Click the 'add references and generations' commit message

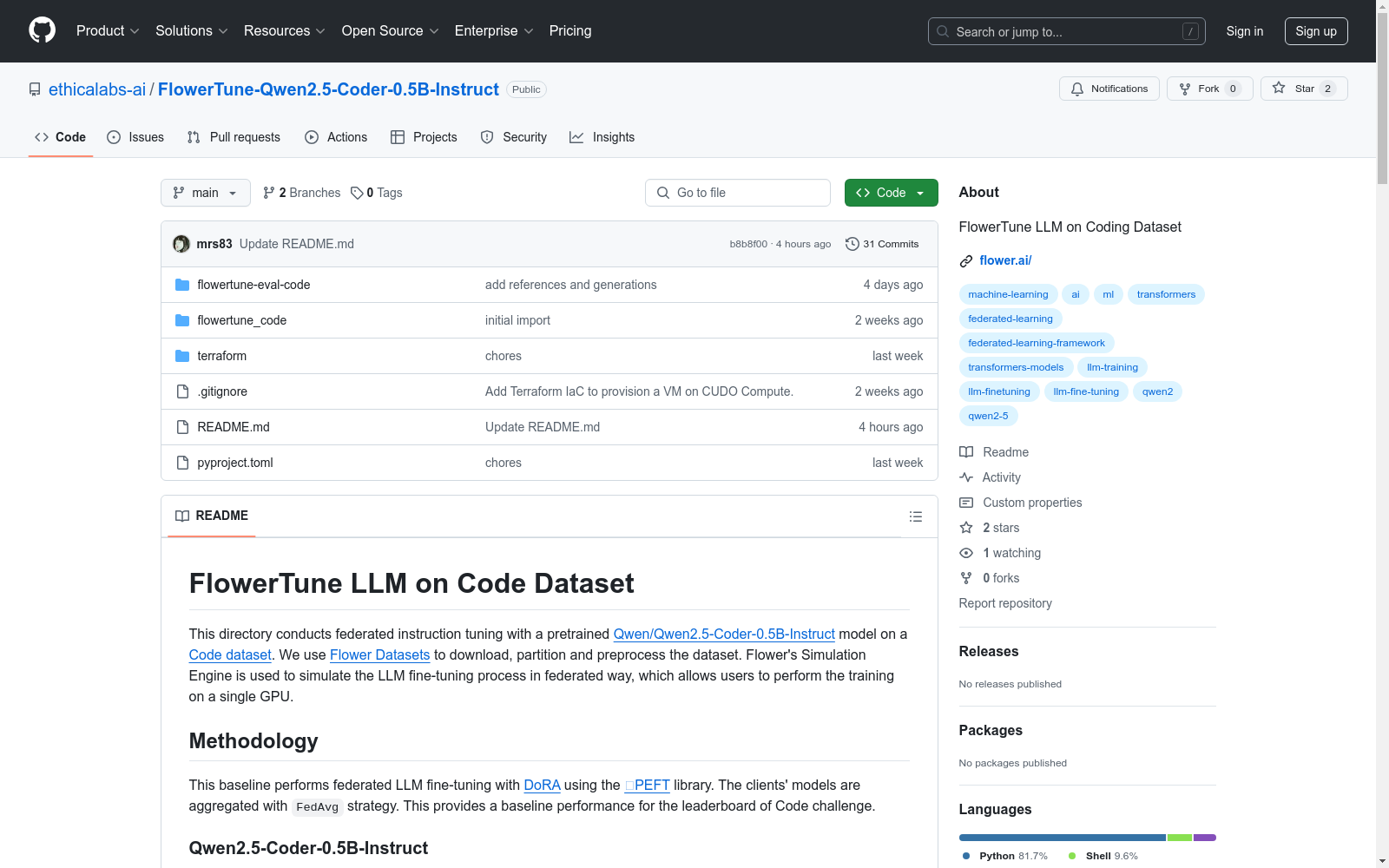click(571, 285)
